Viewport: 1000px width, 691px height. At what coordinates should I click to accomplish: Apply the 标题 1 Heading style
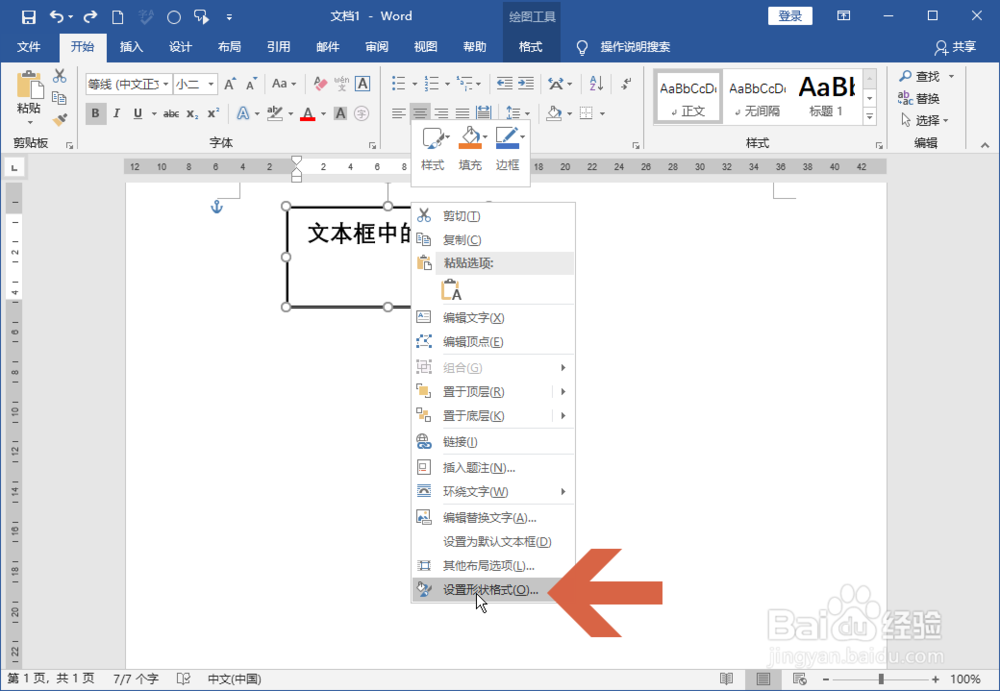point(827,96)
